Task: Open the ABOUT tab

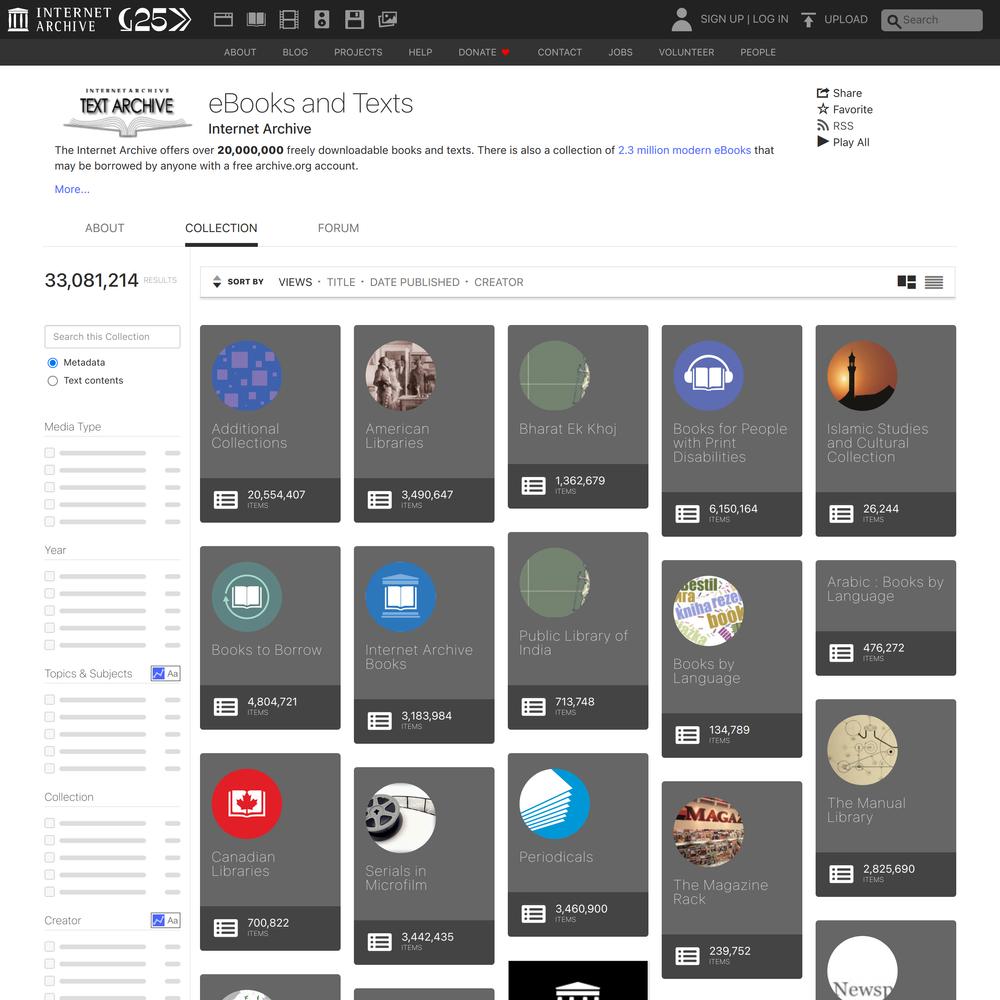Action: click(x=105, y=228)
